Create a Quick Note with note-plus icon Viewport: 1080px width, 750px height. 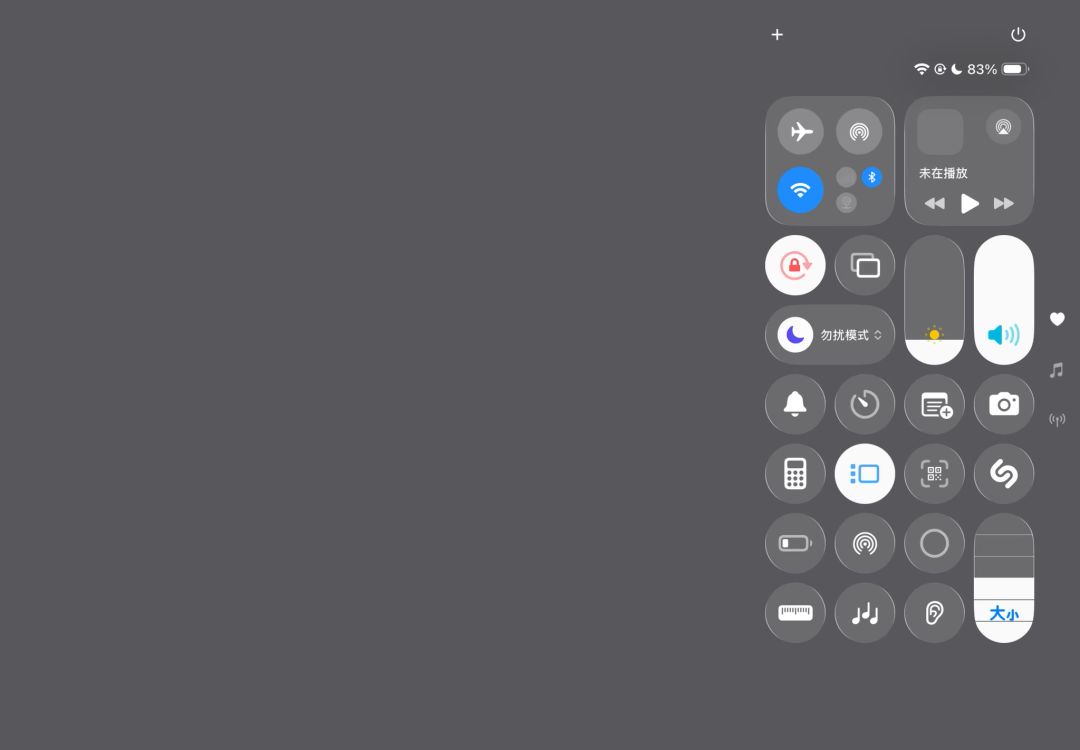click(x=934, y=404)
